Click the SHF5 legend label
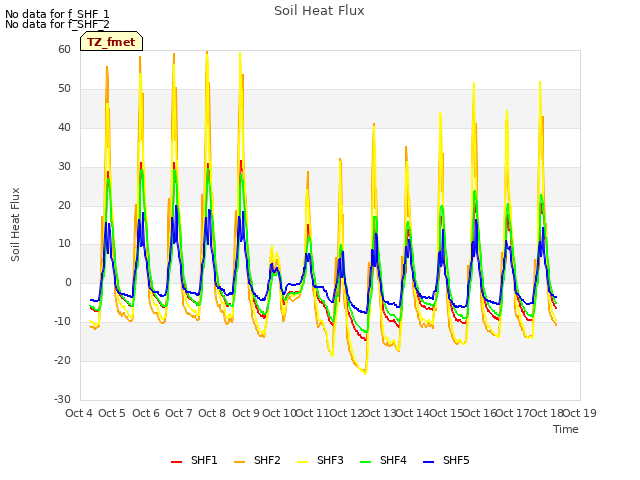This screenshot has height=480, width=640. pyautogui.click(x=456, y=461)
